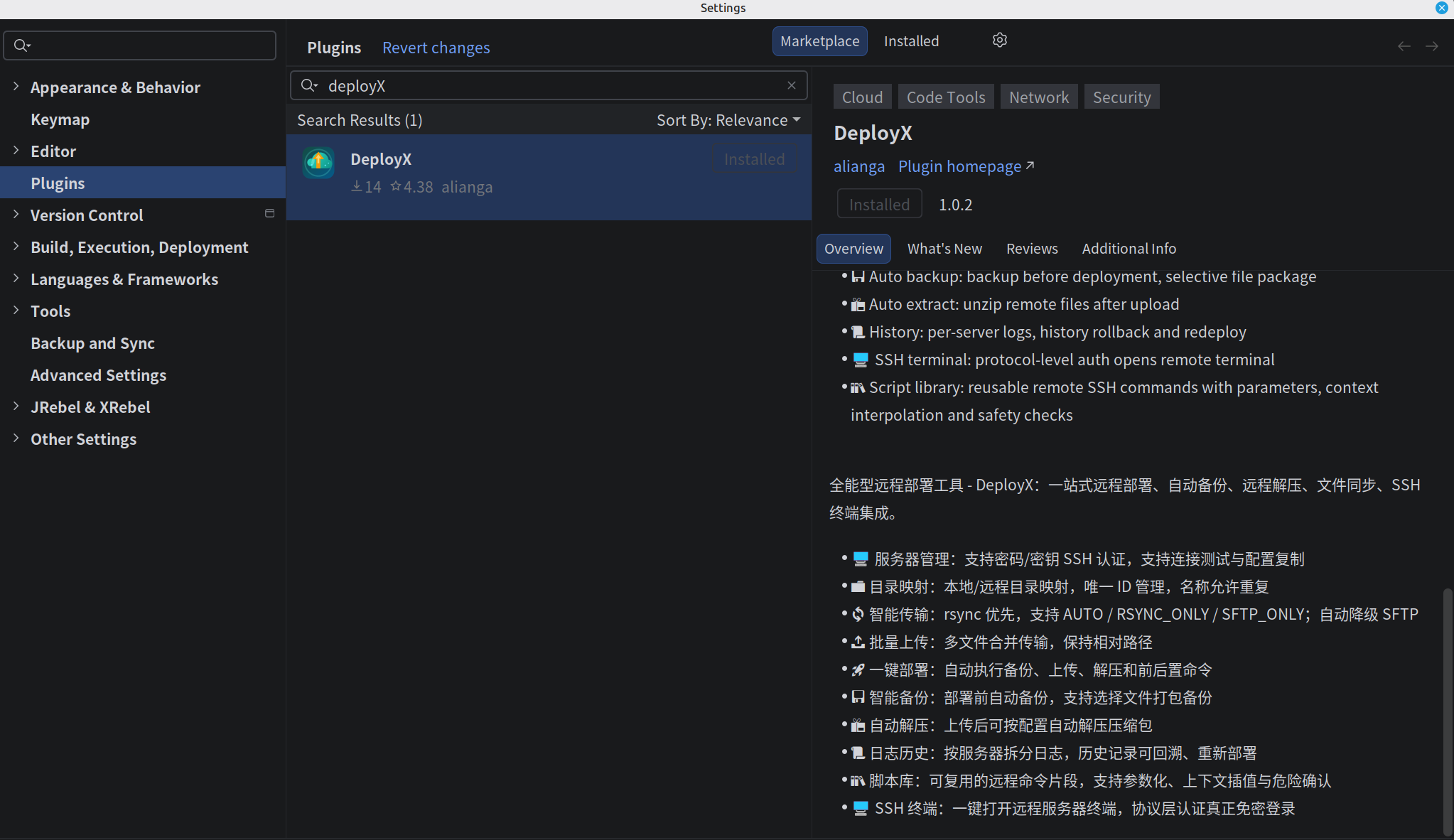Click the Version Control project-level icon
Screen dimensions: 1454x840
(269, 213)
